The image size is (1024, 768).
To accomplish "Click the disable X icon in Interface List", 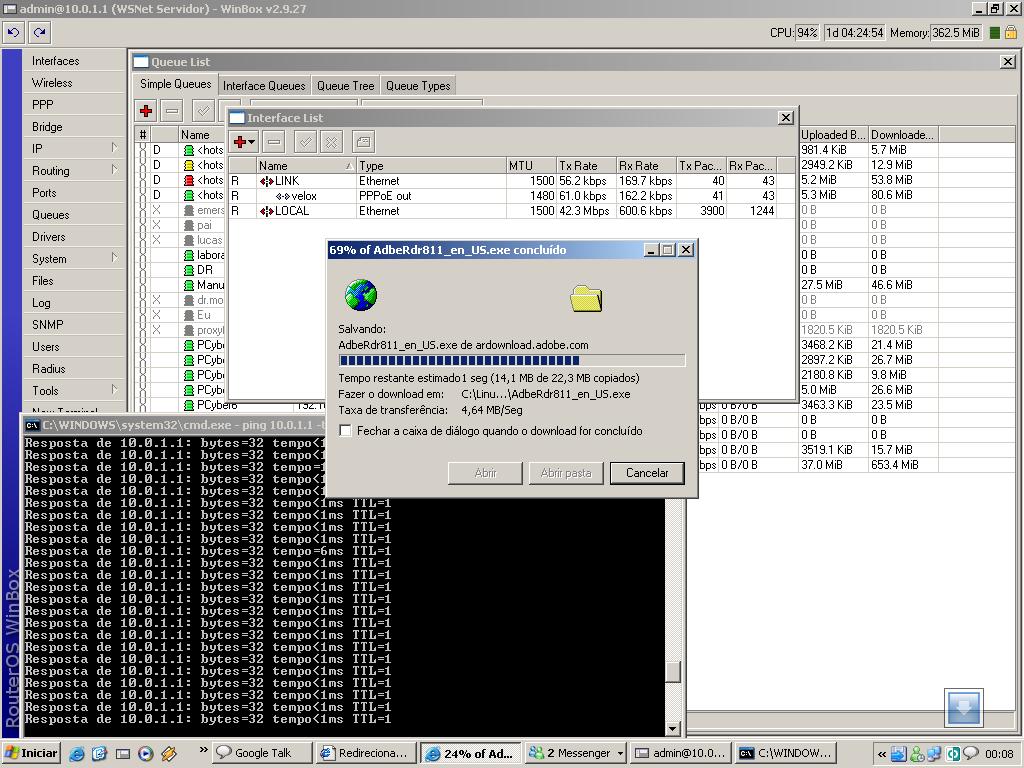I will click(332, 142).
